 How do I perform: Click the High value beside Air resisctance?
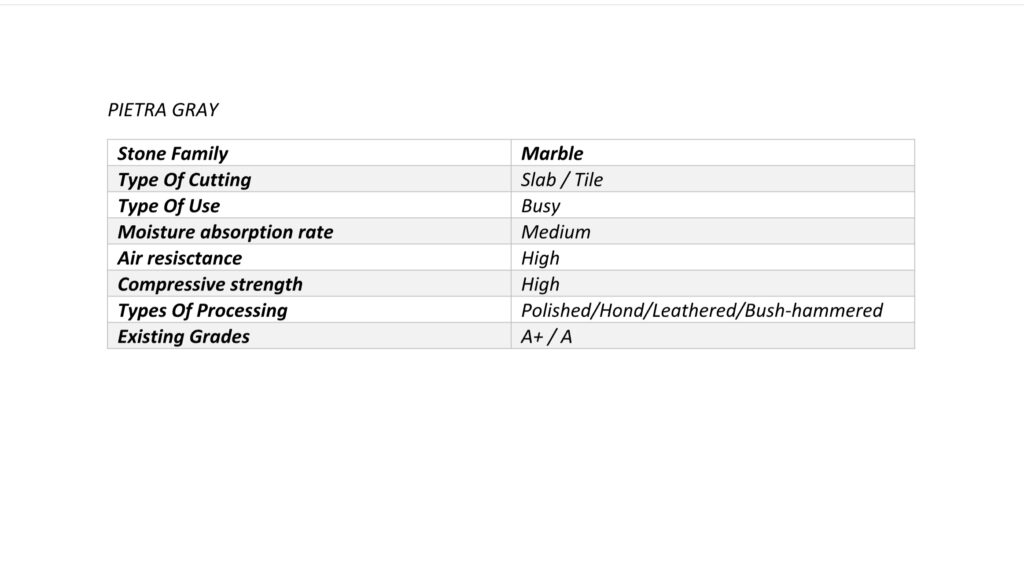[x=540, y=258]
